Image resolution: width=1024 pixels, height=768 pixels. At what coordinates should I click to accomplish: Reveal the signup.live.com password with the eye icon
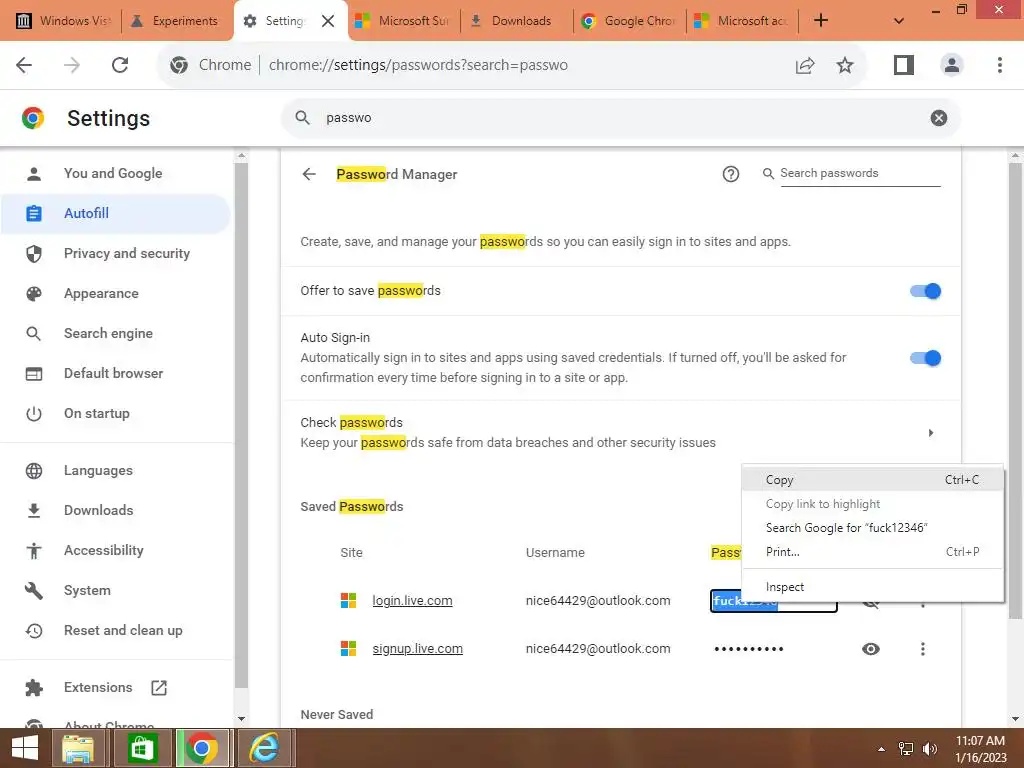871,648
